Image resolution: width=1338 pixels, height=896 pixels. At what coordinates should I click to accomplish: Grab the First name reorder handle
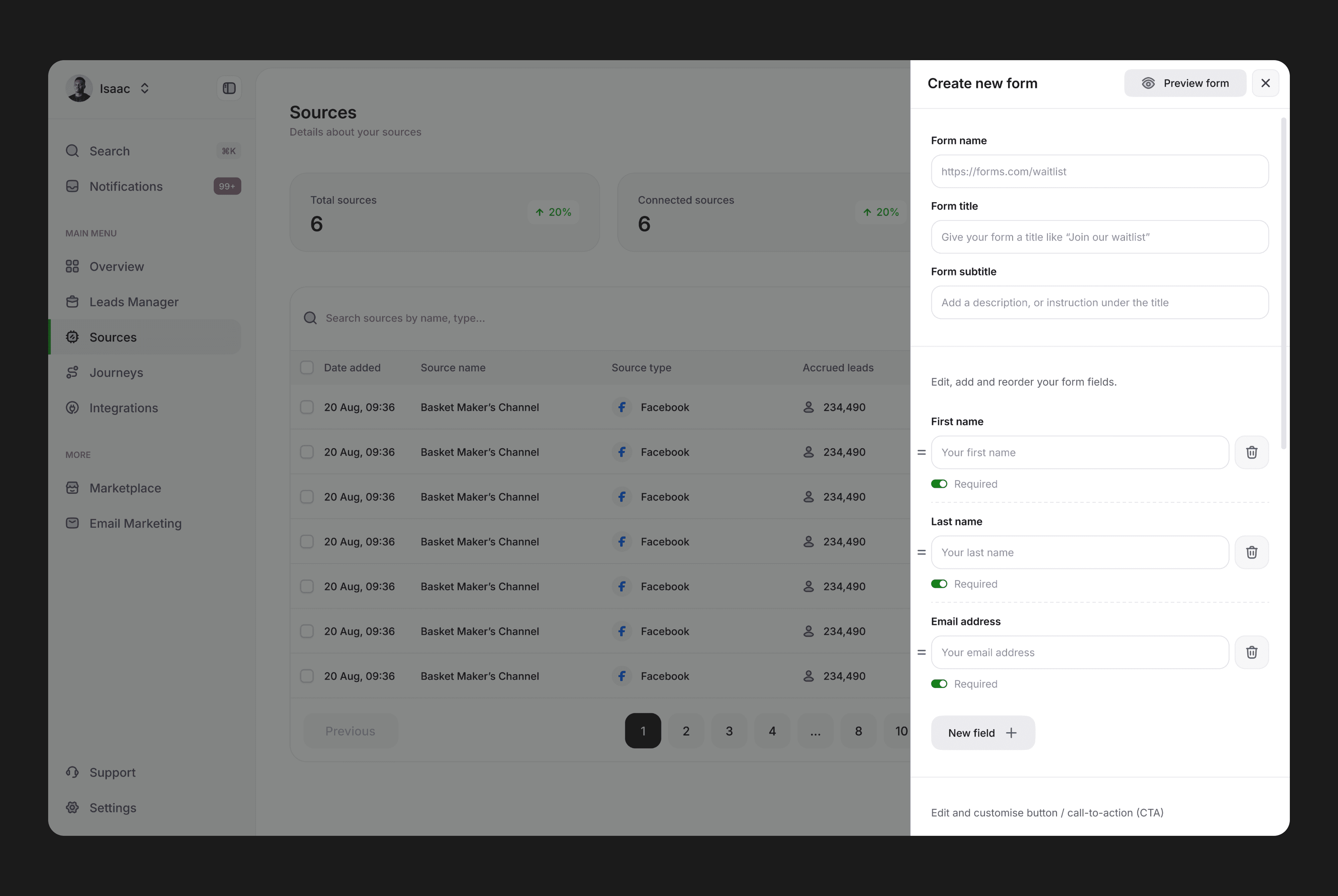(x=921, y=453)
